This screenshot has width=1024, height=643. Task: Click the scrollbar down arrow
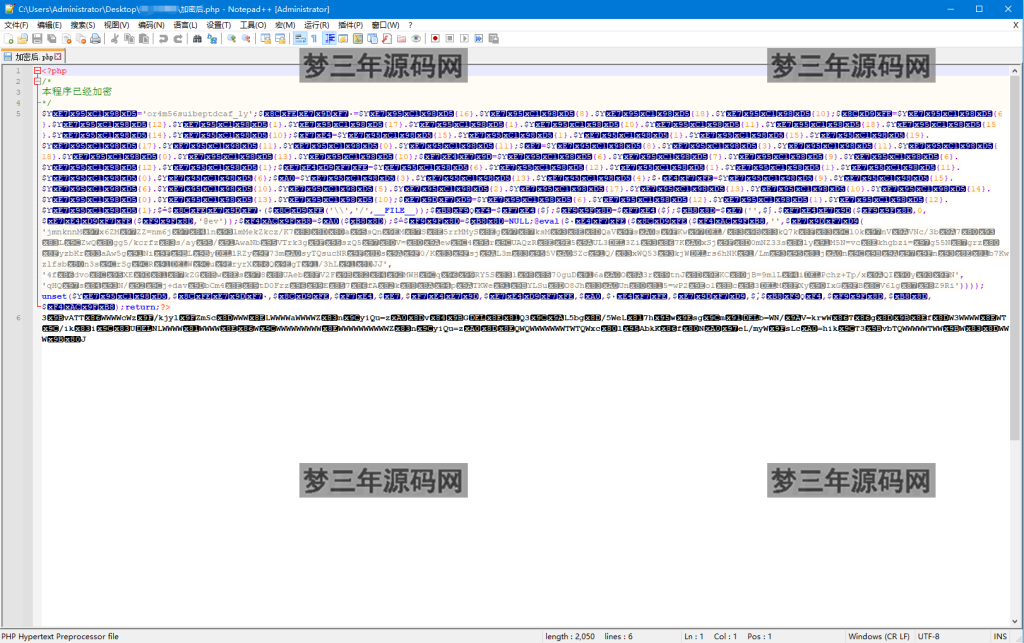1014,621
